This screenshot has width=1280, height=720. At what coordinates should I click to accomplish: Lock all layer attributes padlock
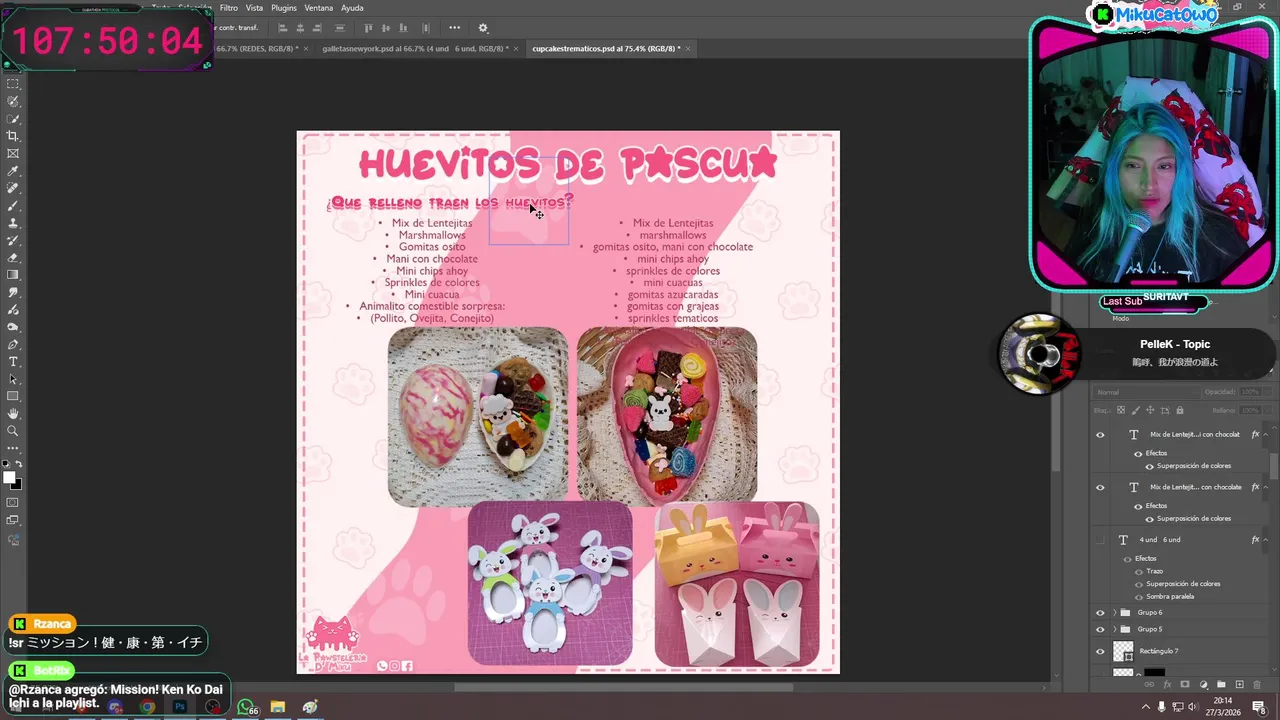1180,410
